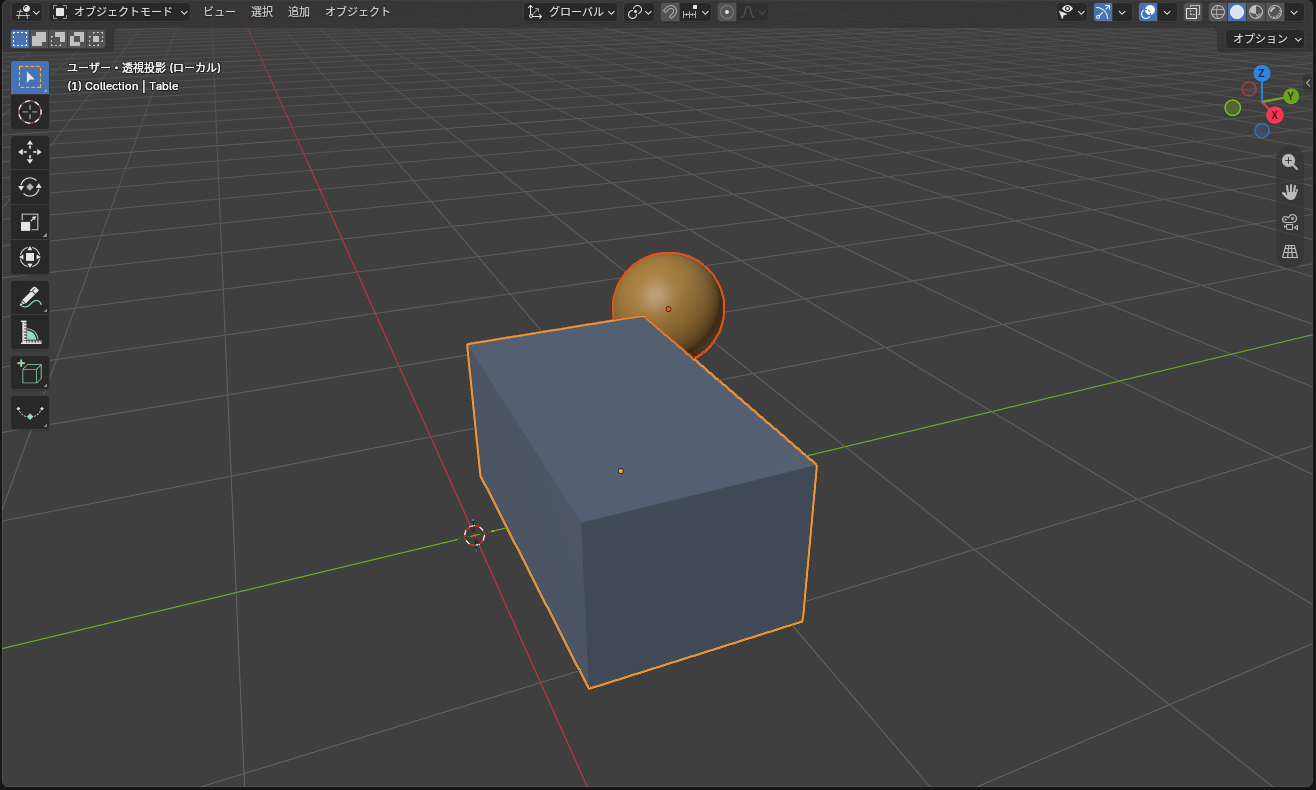The width and height of the screenshot is (1316, 790).
Task: Toggle viewport gizmos display
Action: pyautogui.click(x=1103, y=12)
